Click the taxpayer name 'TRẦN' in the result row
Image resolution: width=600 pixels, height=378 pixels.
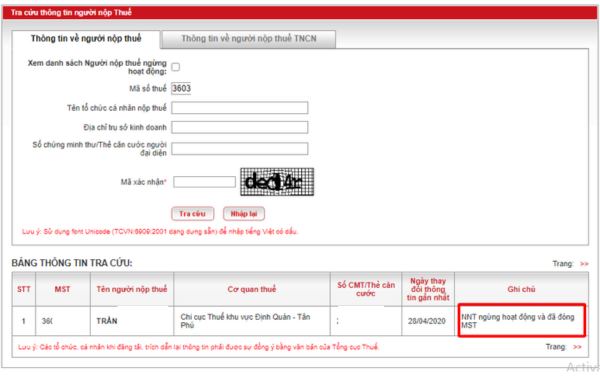(107, 321)
